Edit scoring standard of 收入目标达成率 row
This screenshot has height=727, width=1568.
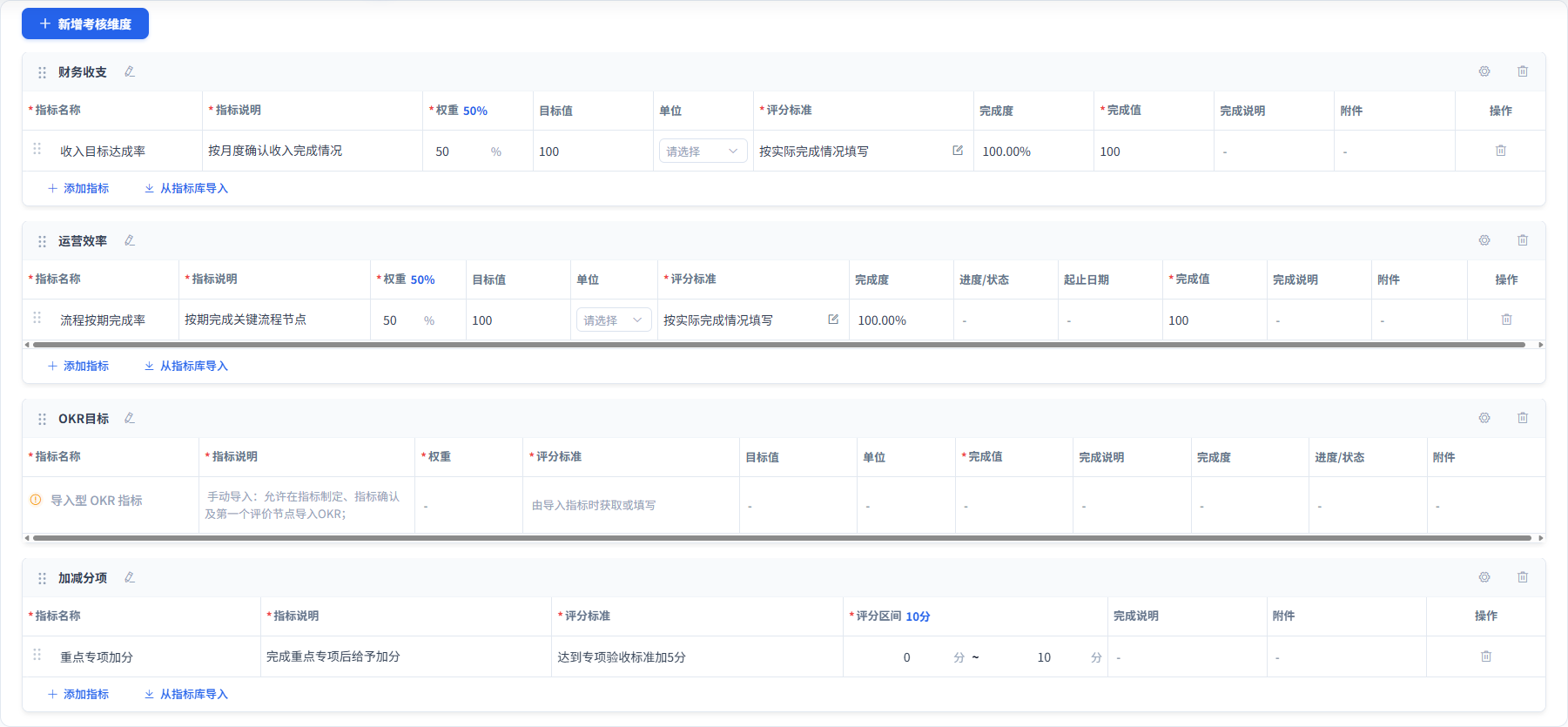click(x=958, y=151)
